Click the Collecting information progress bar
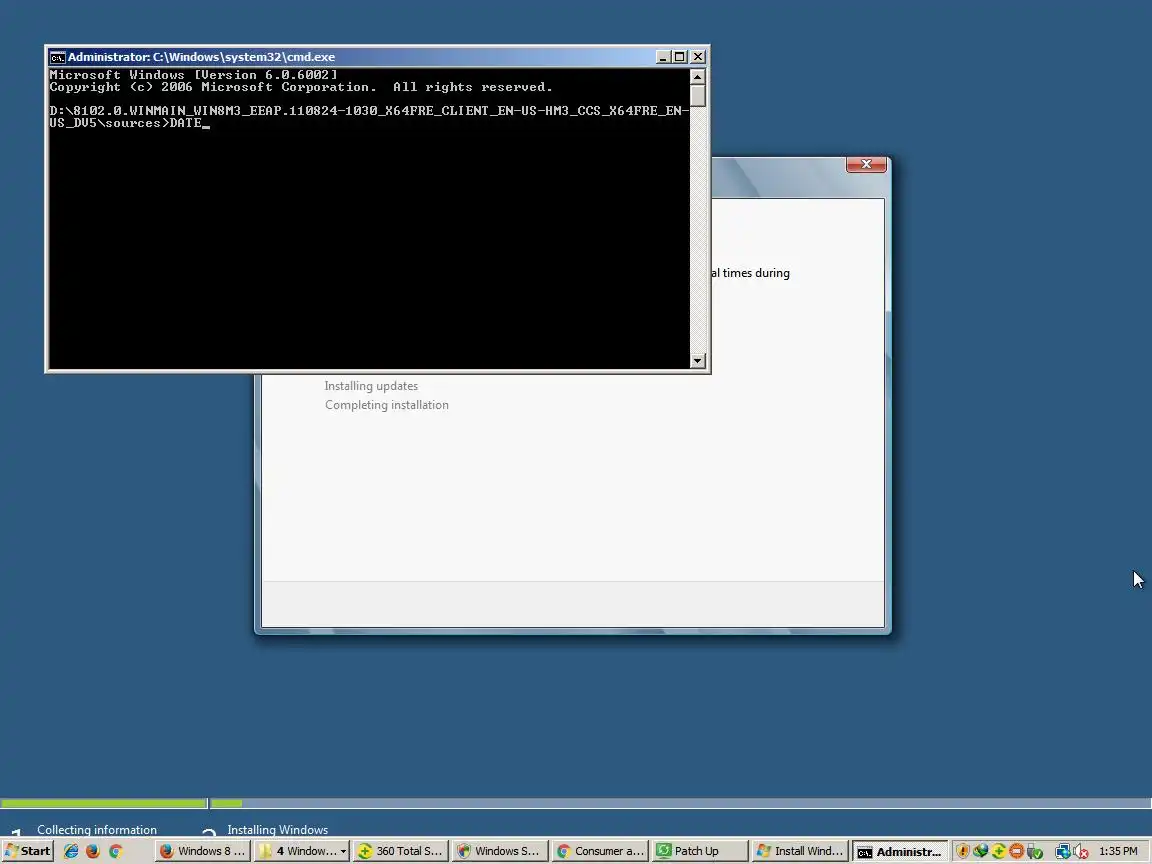Image resolution: width=1152 pixels, height=864 pixels. tap(104, 803)
